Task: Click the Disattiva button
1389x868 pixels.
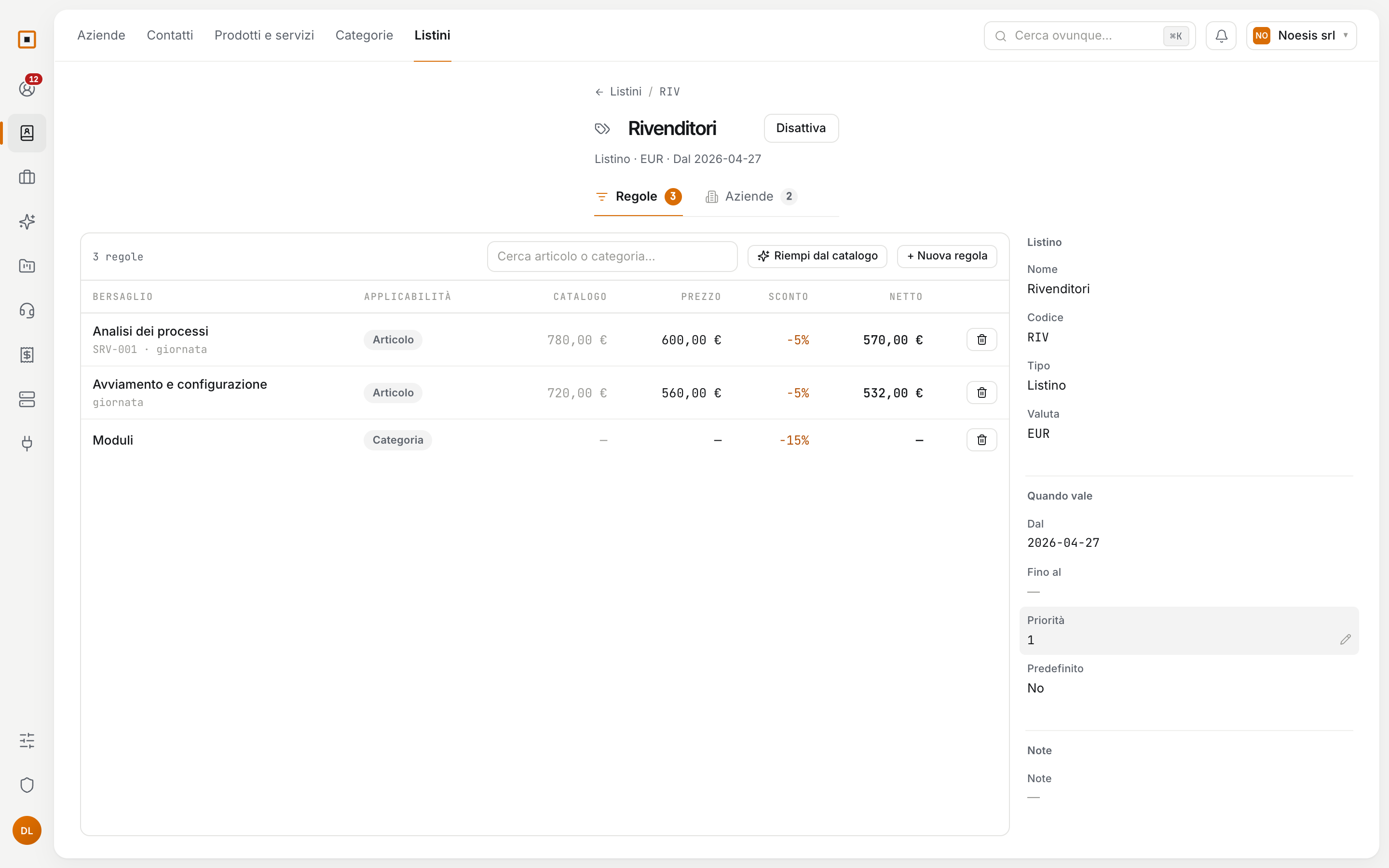Action: (801, 128)
